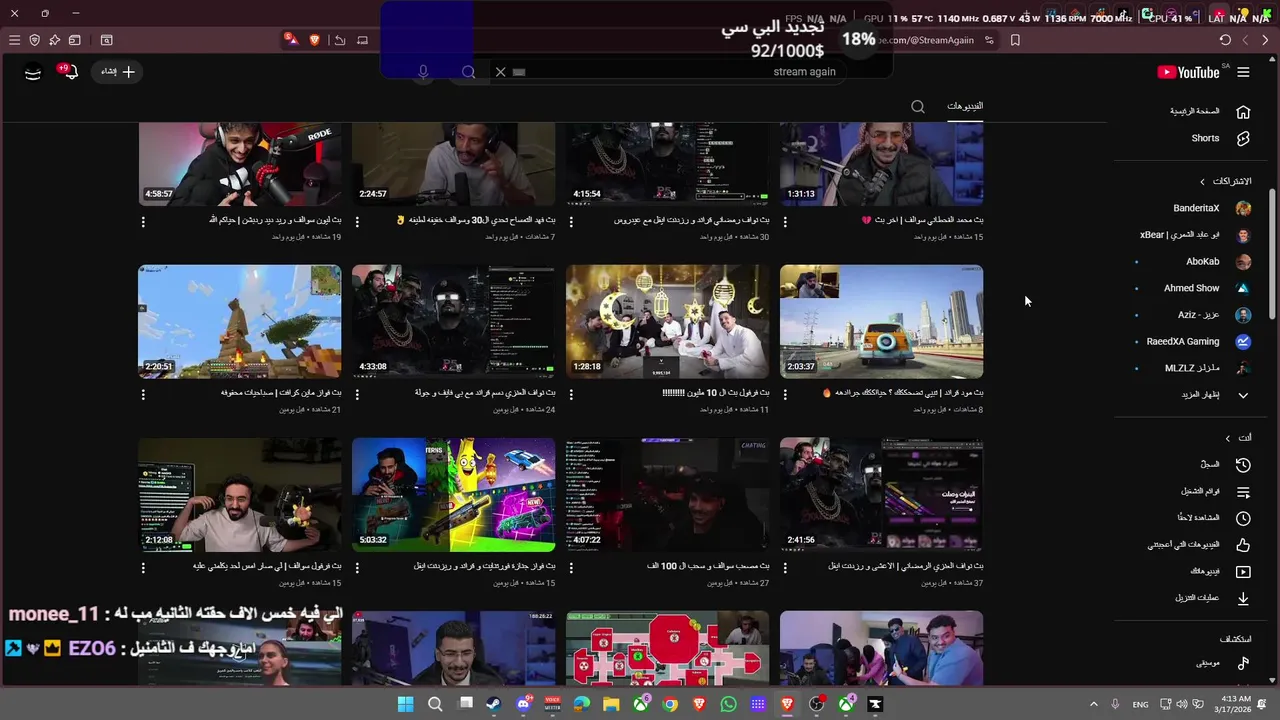
Task: Play the 1:28:18 Ramadan lantern video thumbnail
Action: coord(668,322)
